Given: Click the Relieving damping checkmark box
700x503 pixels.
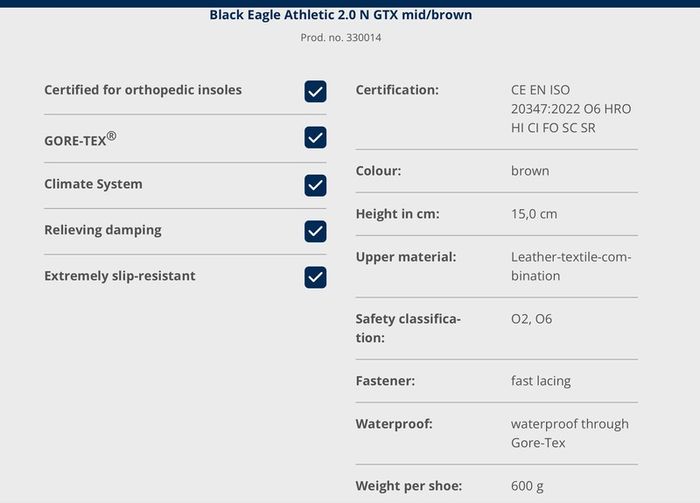Looking at the screenshot, I should click(315, 231).
